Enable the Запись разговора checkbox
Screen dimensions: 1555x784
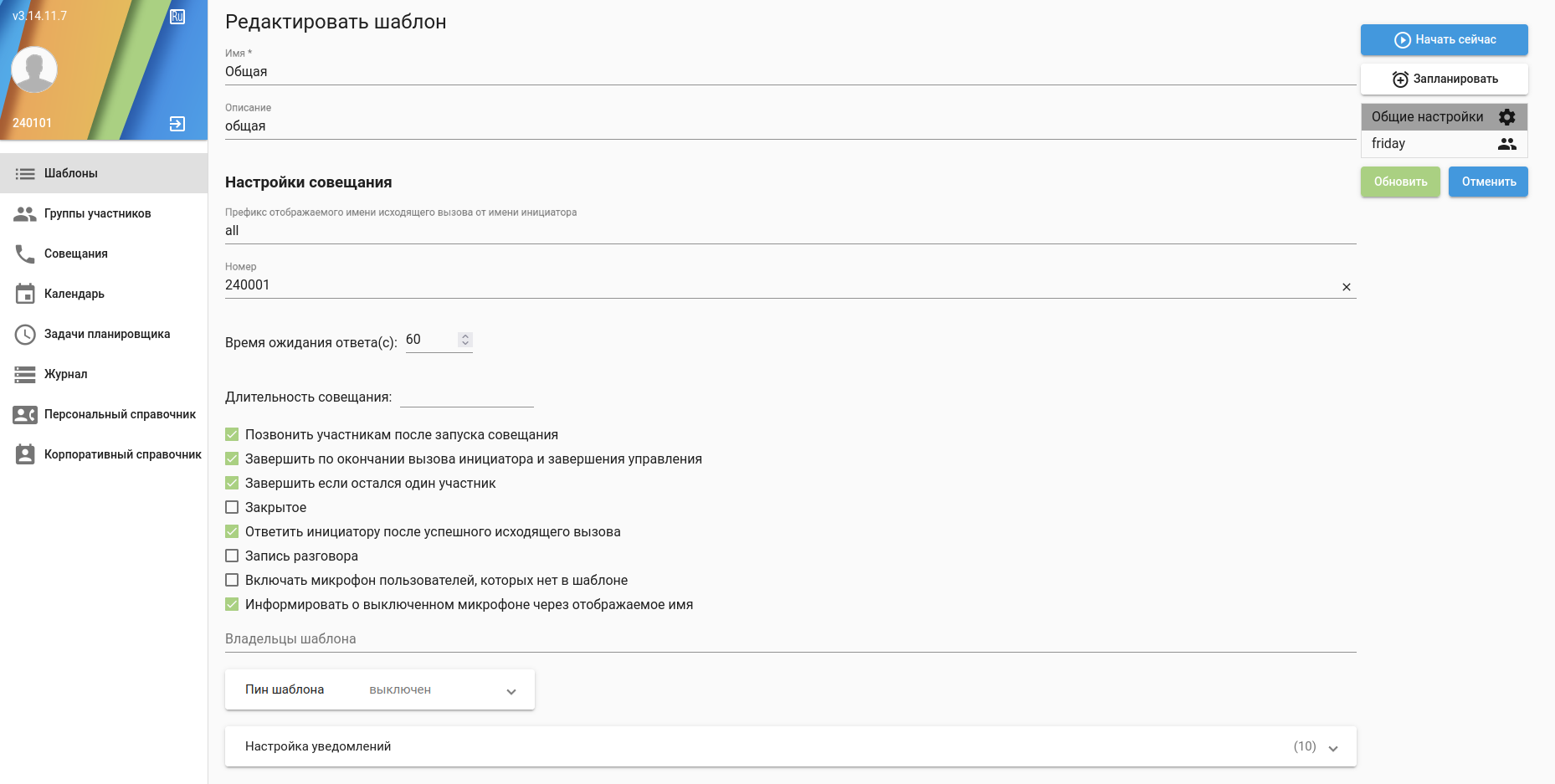pyautogui.click(x=232, y=556)
